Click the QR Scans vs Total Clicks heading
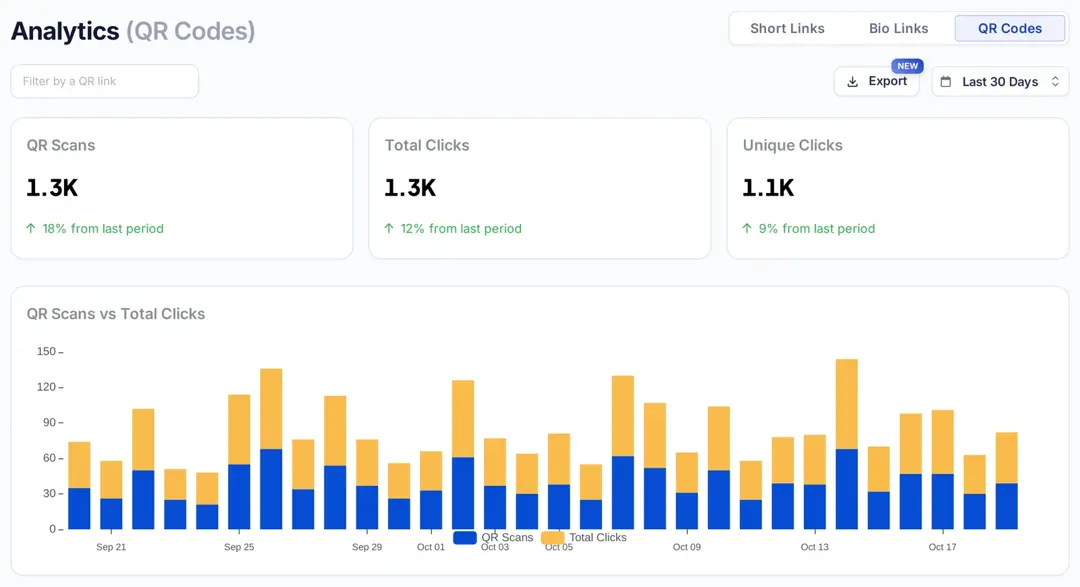 pos(116,313)
